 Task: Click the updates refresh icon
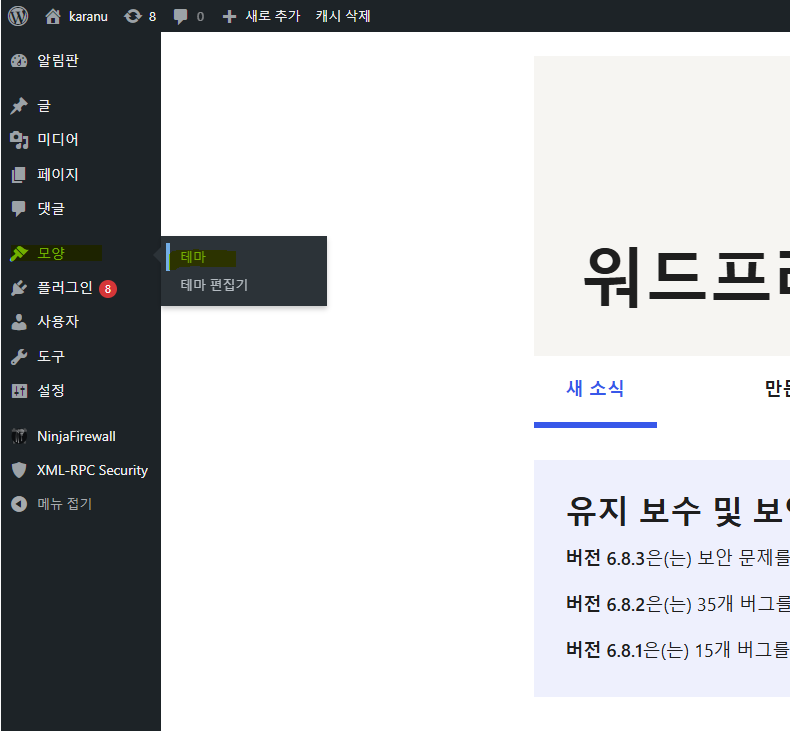tap(133, 16)
